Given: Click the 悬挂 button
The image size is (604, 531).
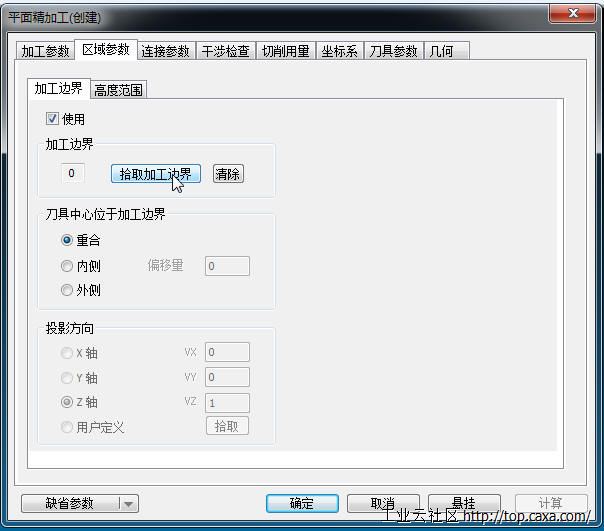Looking at the screenshot, I should [x=464, y=503].
